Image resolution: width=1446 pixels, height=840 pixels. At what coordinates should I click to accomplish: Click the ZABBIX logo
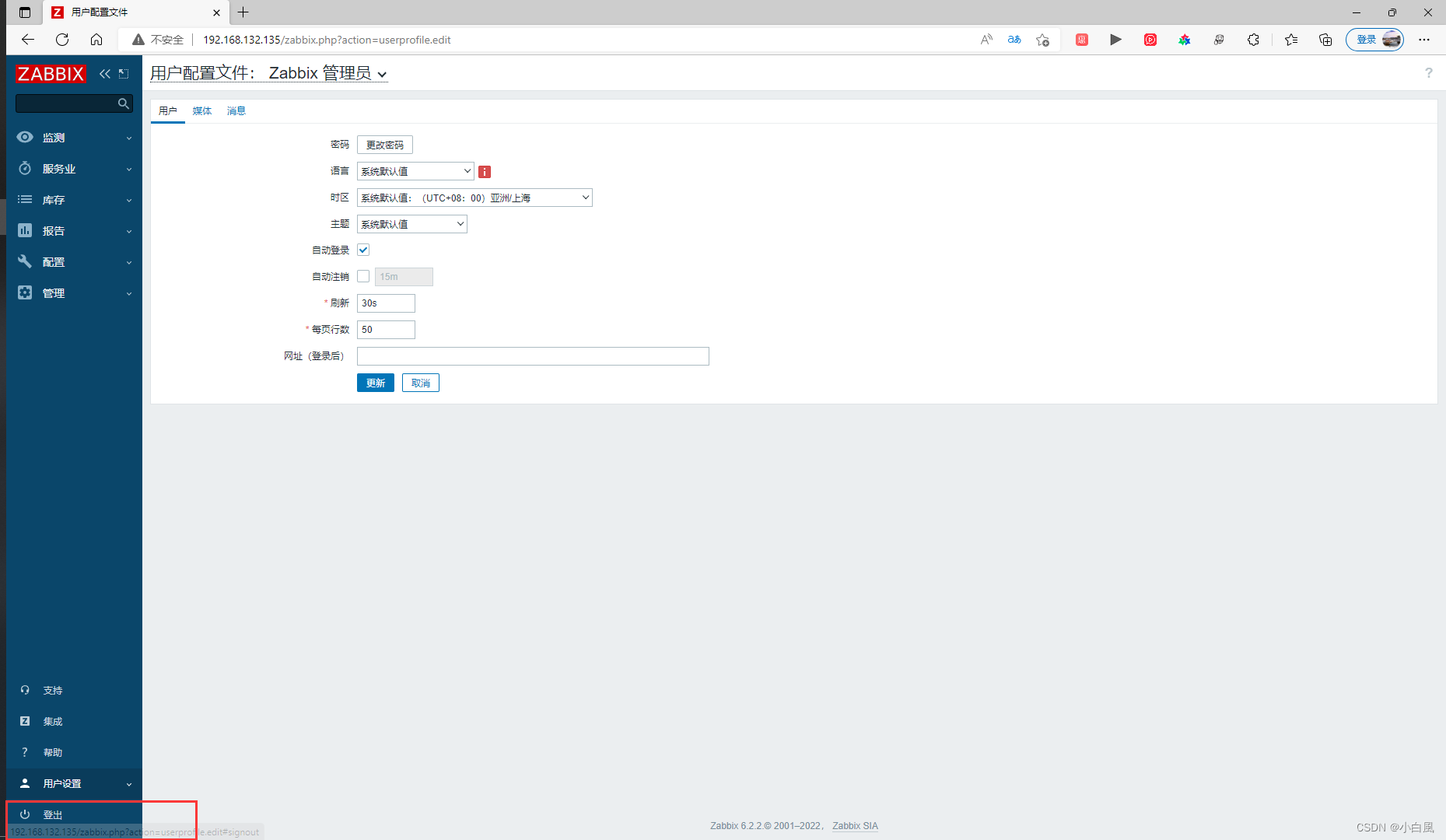point(51,74)
